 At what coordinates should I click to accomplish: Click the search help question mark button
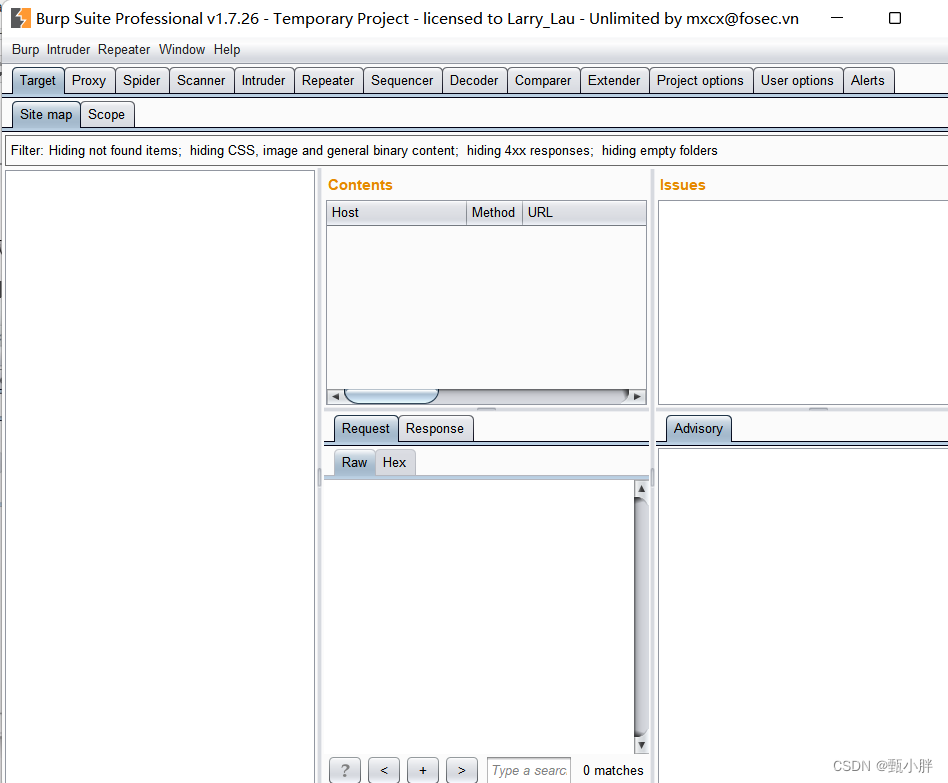point(345,770)
